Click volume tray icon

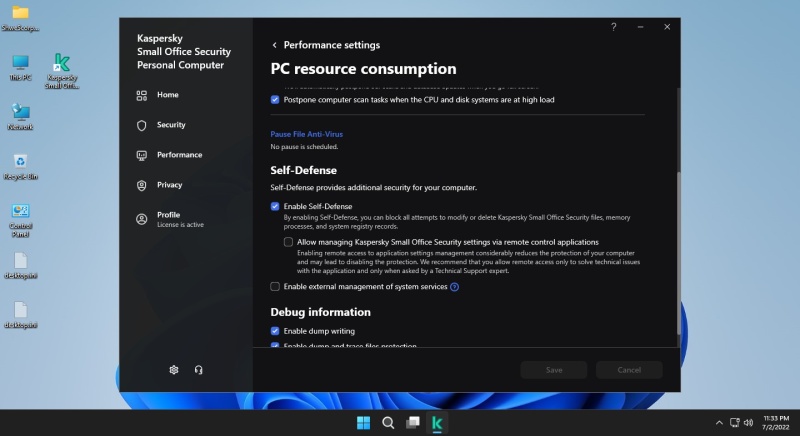(748, 423)
